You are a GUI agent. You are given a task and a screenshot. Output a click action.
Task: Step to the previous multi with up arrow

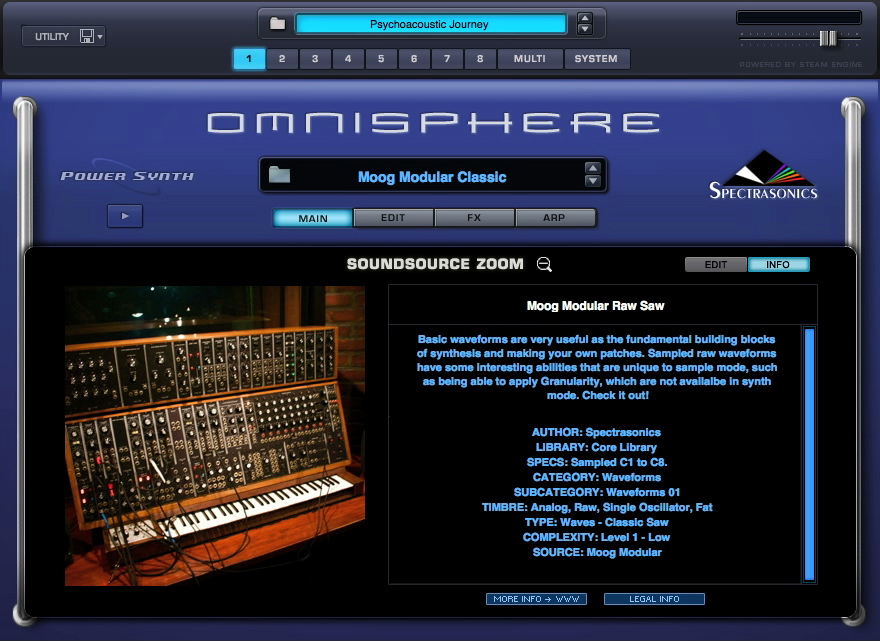coord(585,18)
